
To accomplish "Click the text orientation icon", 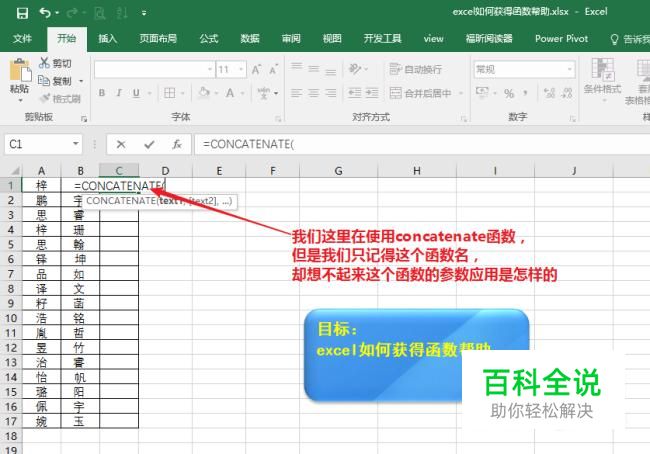I will (355, 68).
